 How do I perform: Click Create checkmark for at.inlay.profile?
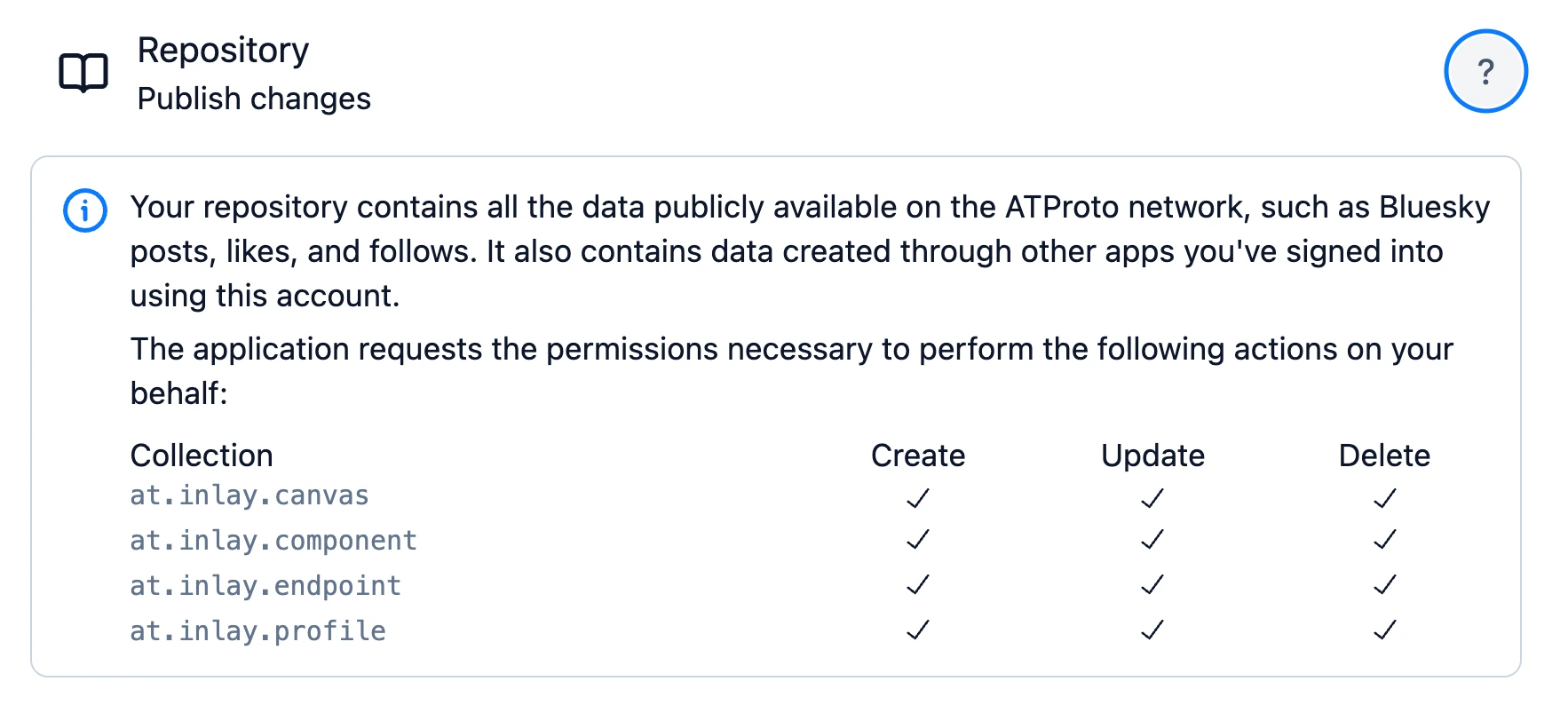918,630
